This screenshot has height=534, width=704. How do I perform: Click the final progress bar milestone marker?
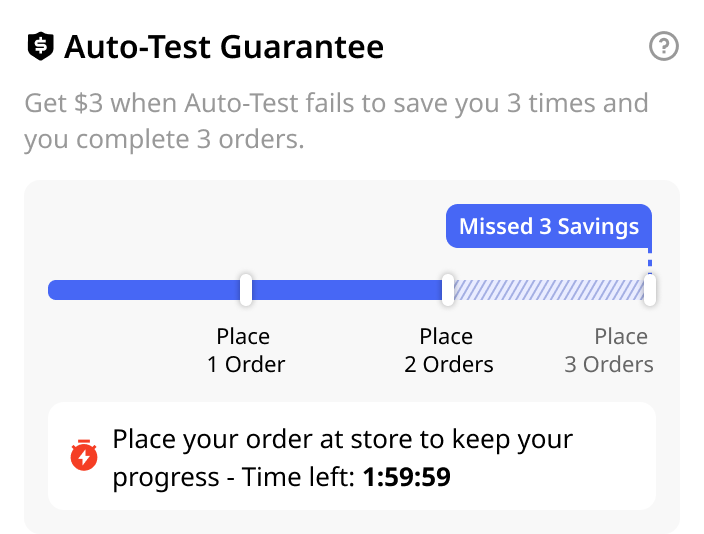pos(650,290)
